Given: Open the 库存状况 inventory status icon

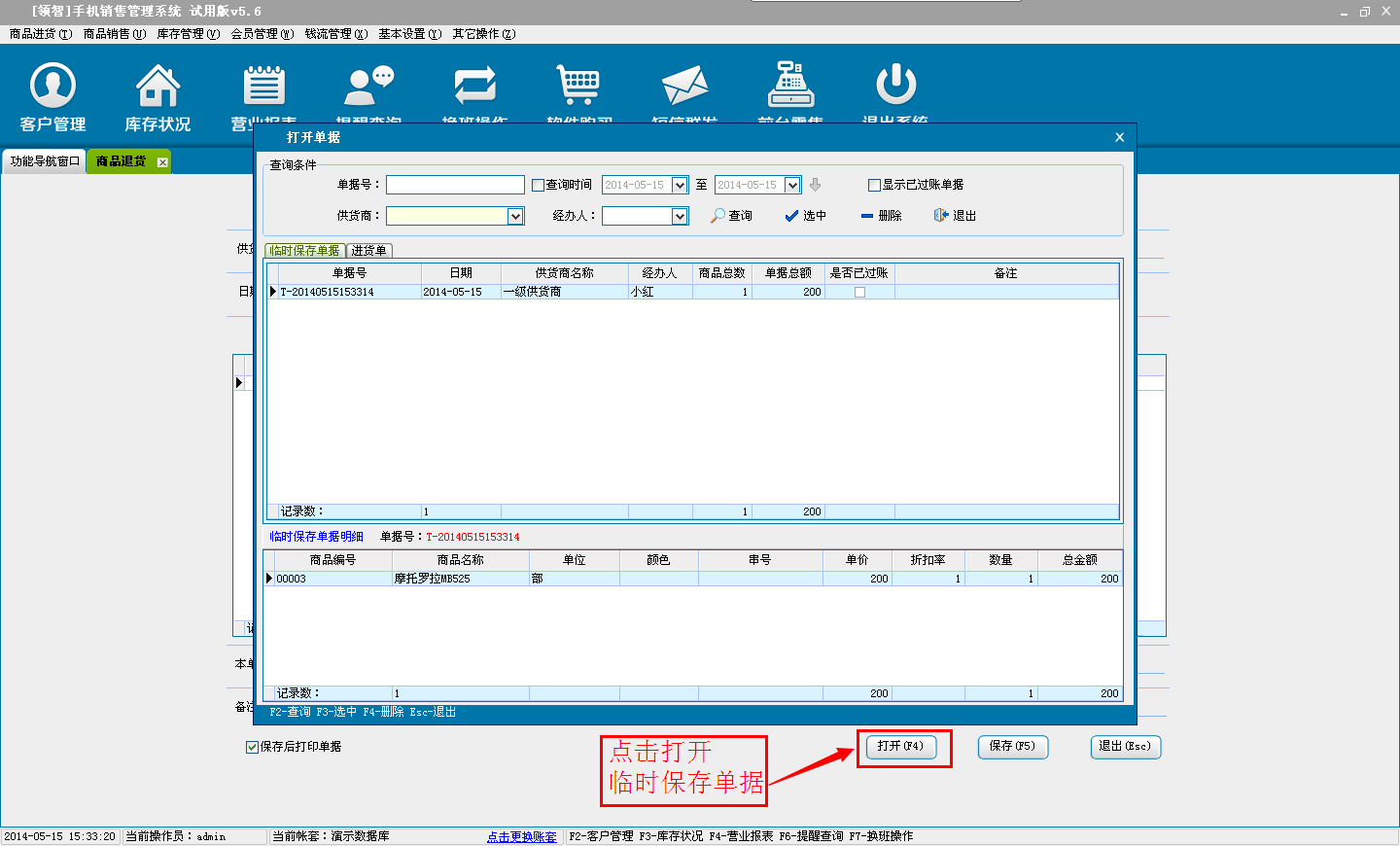Looking at the screenshot, I should [157, 88].
